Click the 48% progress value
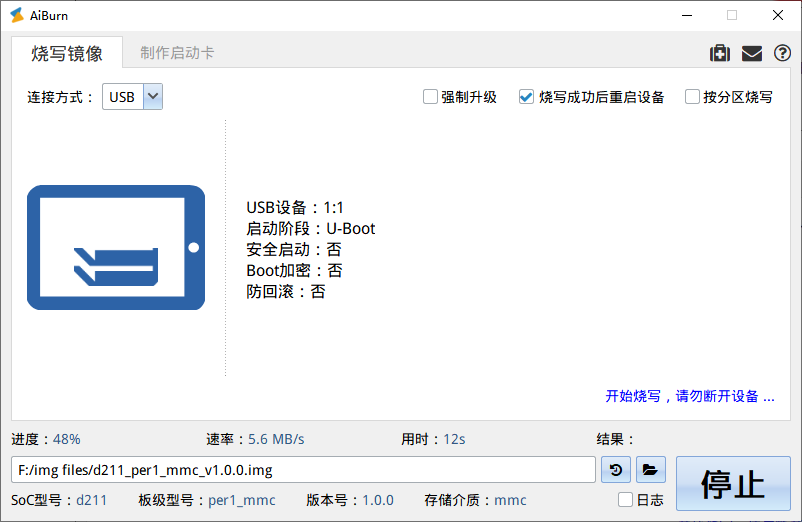Screen dimensions: 802x522 [66, 439]
